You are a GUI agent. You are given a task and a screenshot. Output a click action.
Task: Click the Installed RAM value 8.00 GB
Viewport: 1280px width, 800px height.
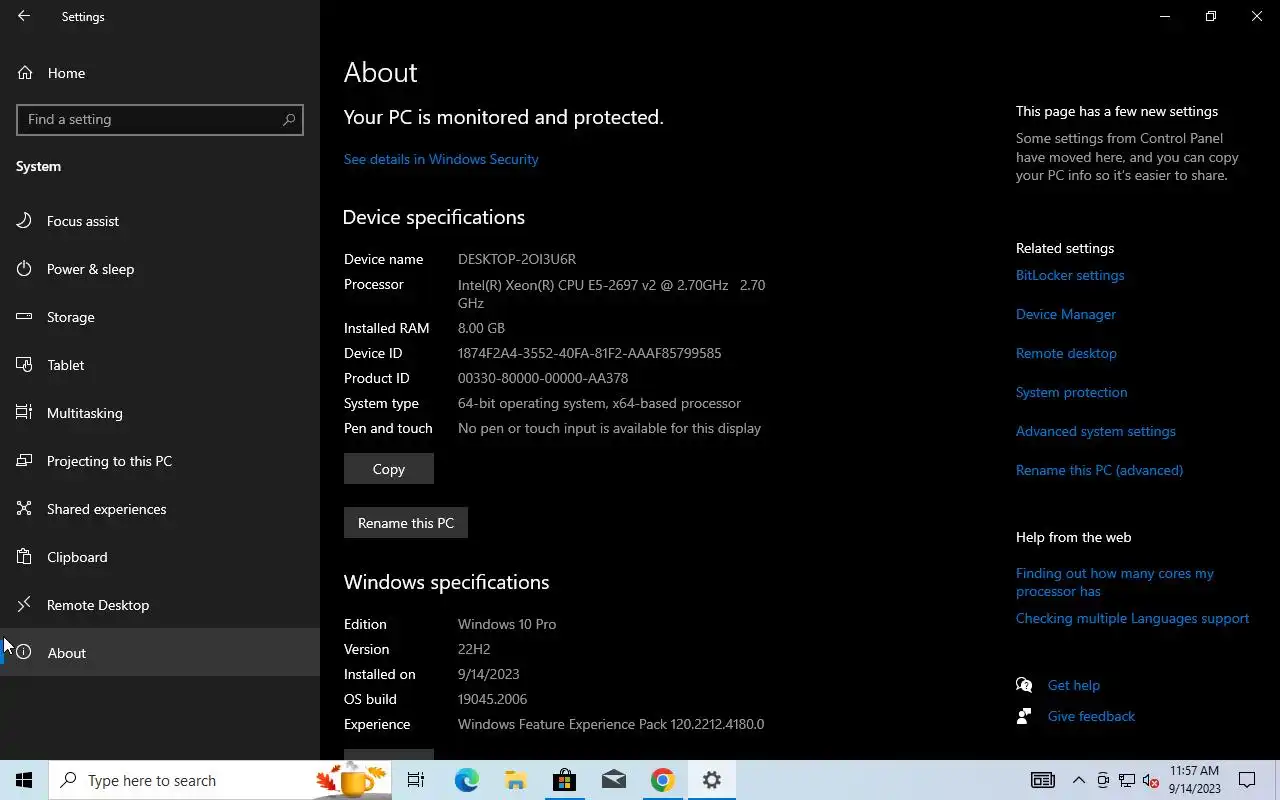(x=481, y=328)
